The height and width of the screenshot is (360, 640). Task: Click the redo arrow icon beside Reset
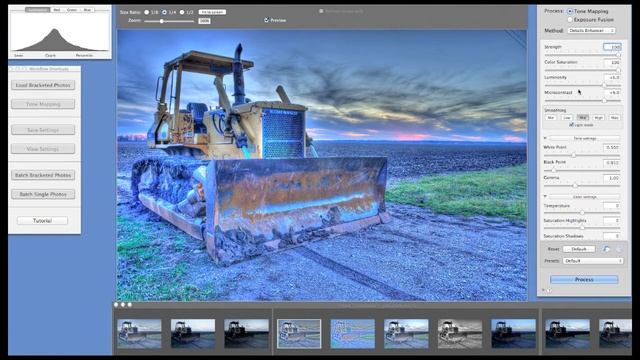(618, 249)
